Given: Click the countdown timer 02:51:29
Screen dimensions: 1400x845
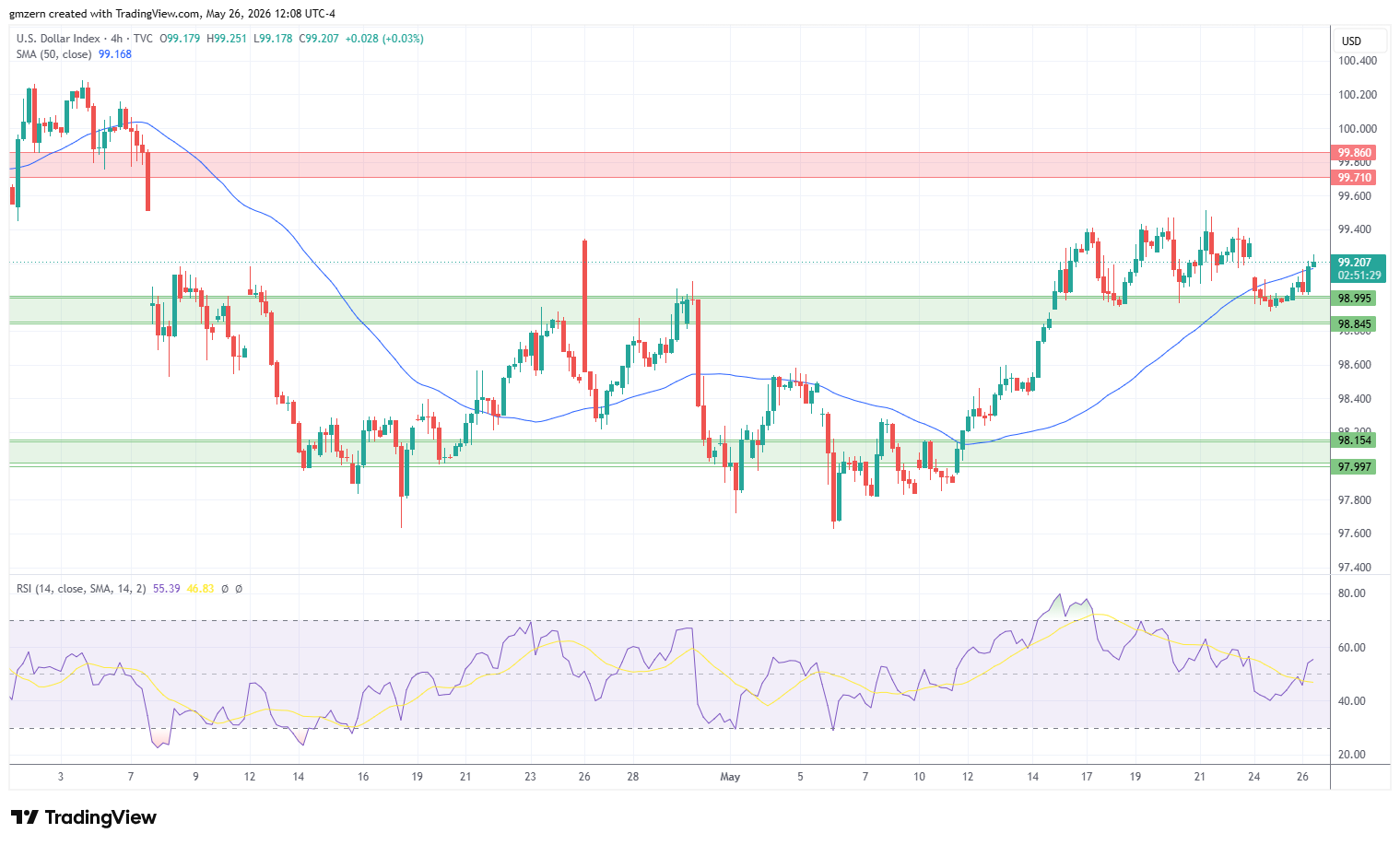Looking at the screenshot, I should (x=1359, y=276).
